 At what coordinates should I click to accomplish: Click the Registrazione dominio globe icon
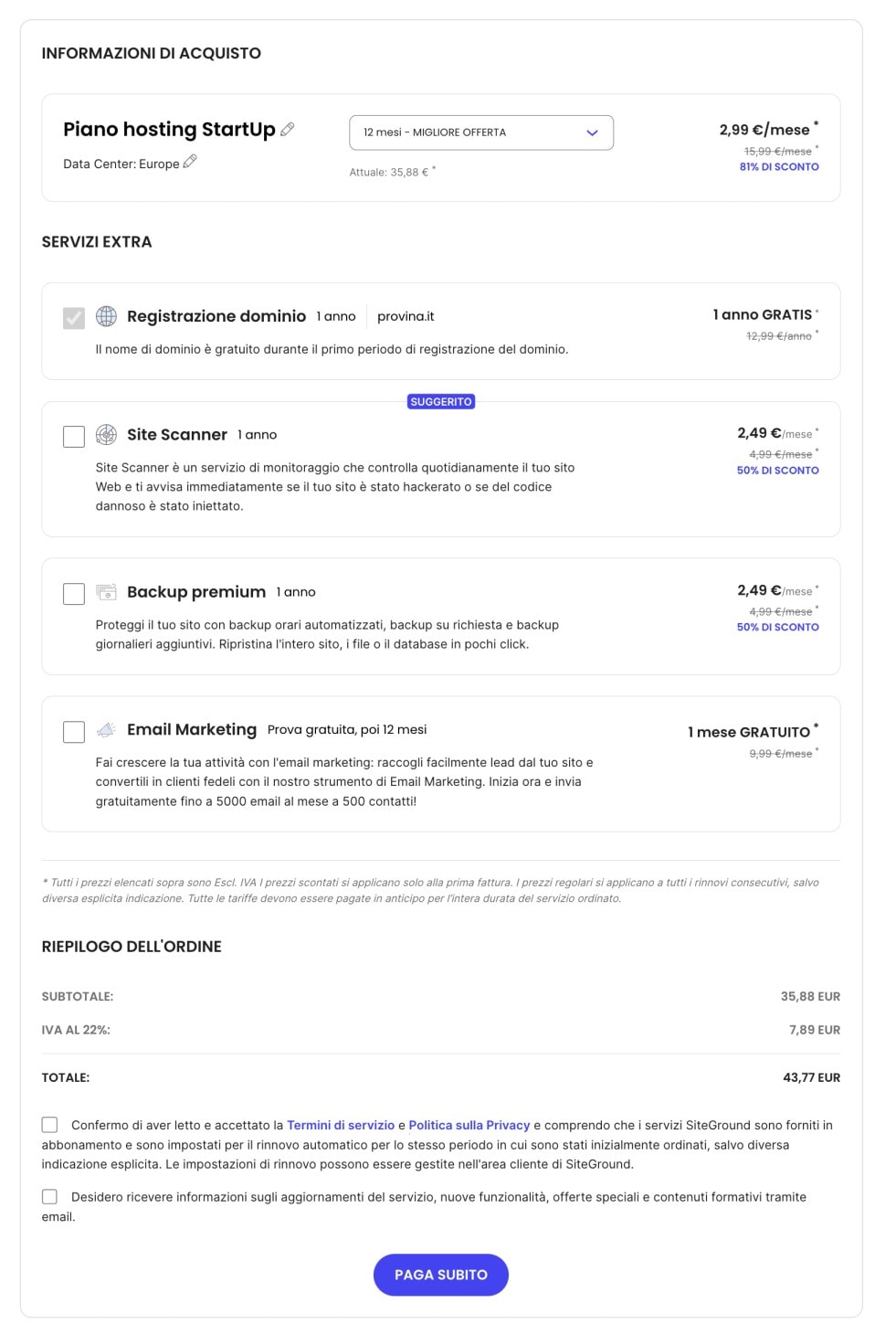(x=108, y=315)
